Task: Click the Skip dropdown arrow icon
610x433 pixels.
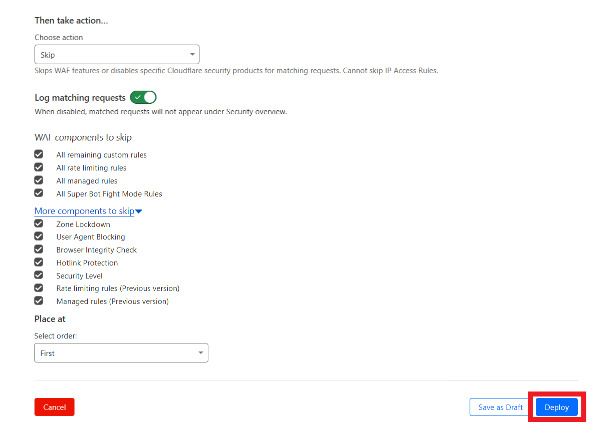Action: click(192, 54)
